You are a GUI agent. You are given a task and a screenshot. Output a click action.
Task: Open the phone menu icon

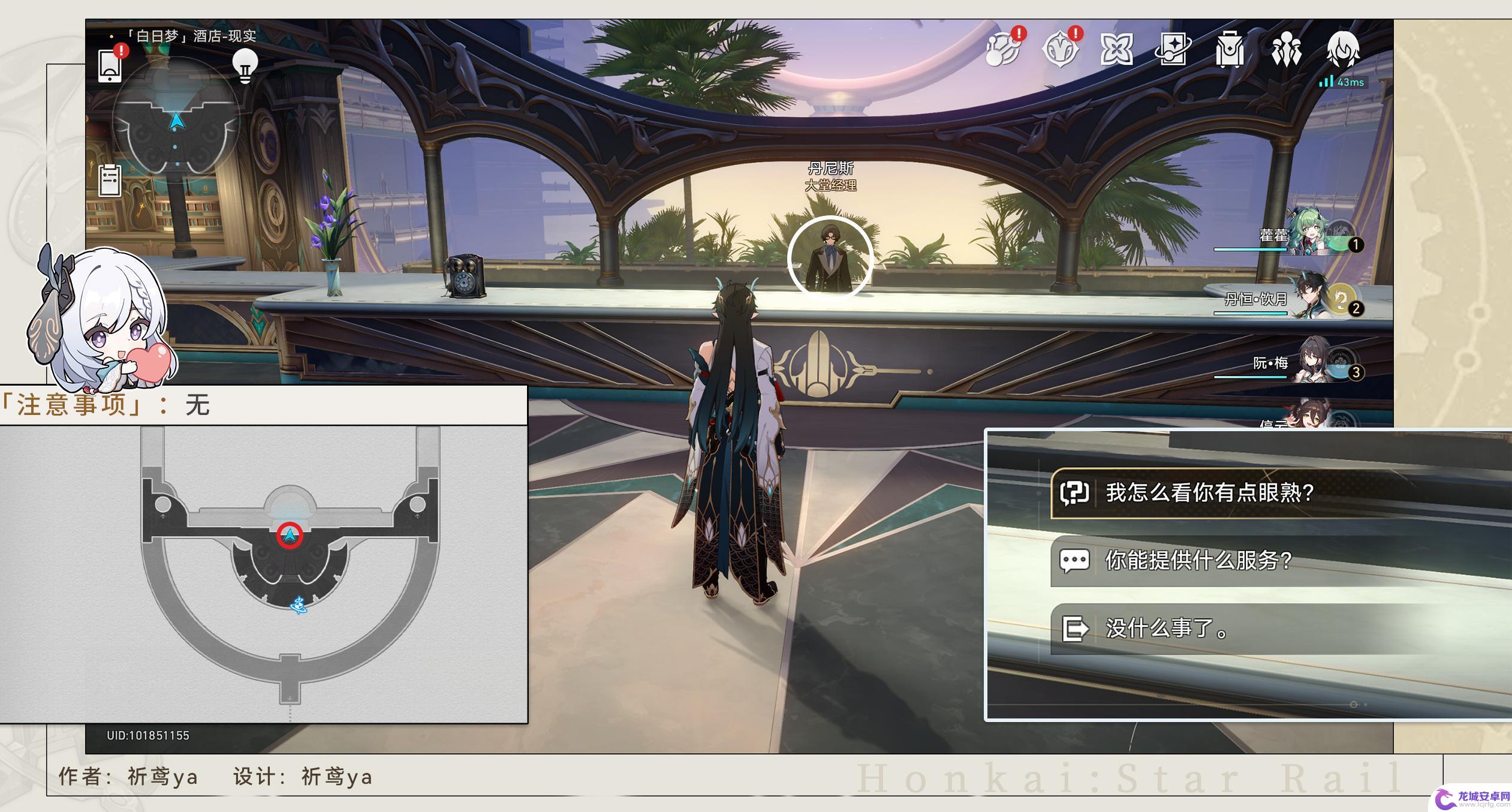pyautogui.click(x=110, y=65)
